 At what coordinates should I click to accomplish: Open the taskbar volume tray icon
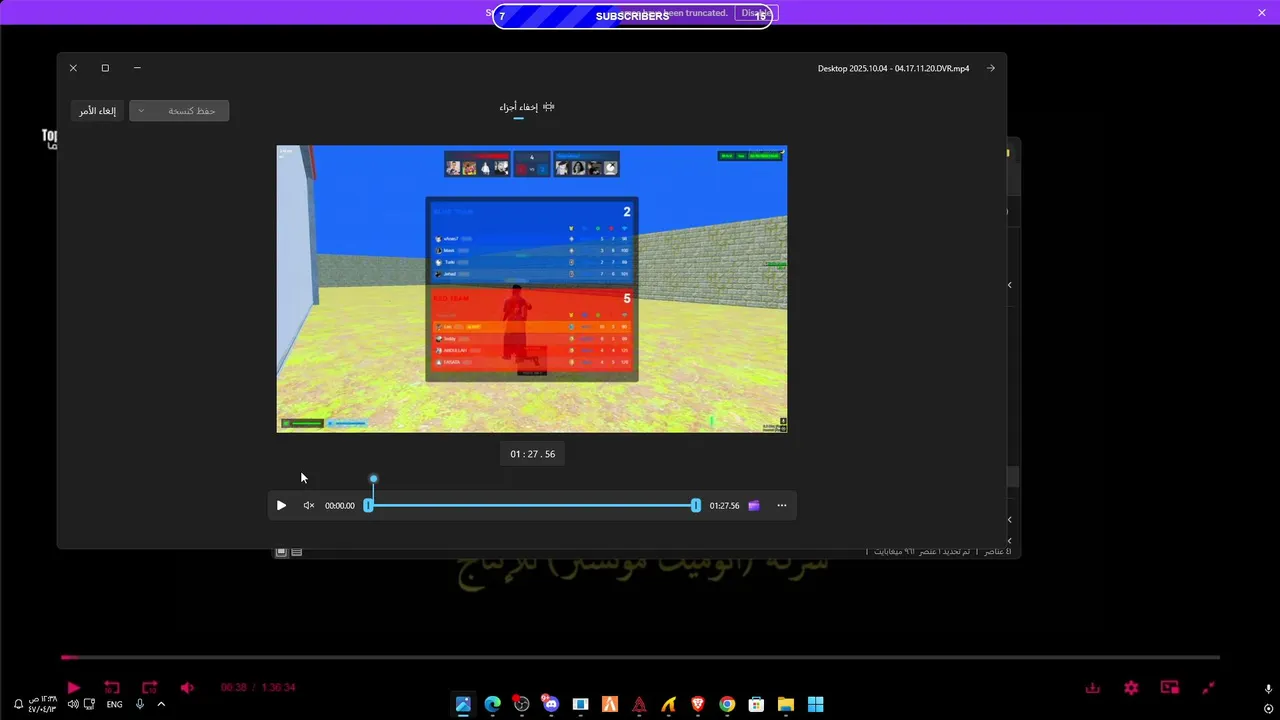pyautogui.click(x=73, y=704)
